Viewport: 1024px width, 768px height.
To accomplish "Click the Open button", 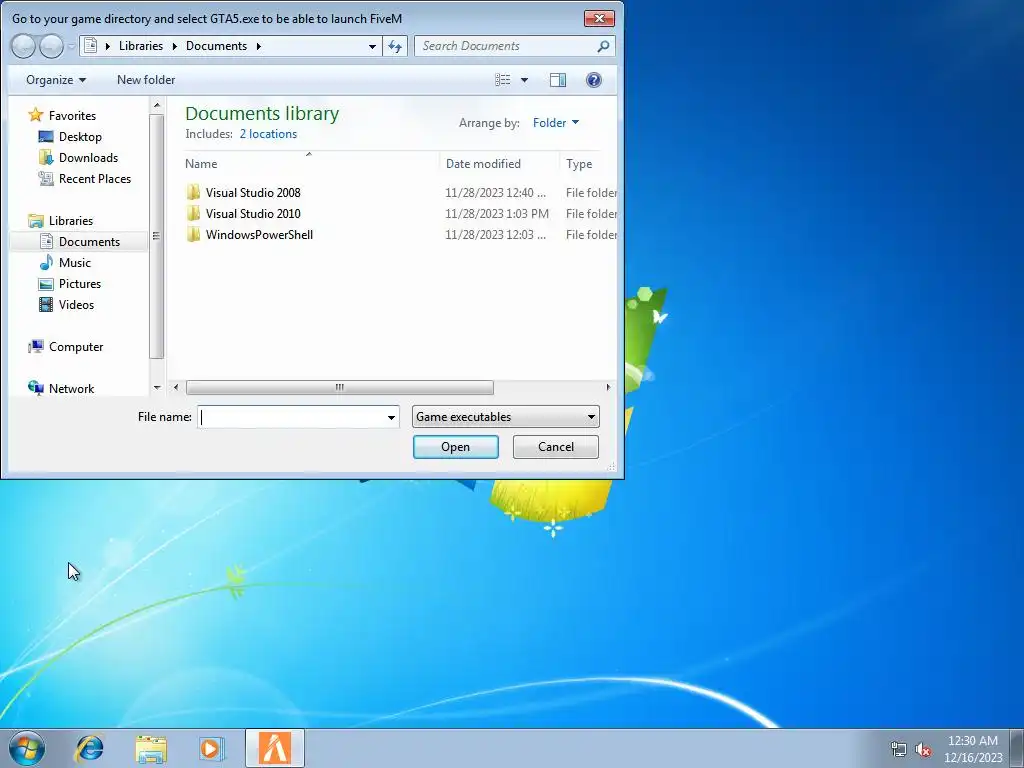I will coord(455,447).
